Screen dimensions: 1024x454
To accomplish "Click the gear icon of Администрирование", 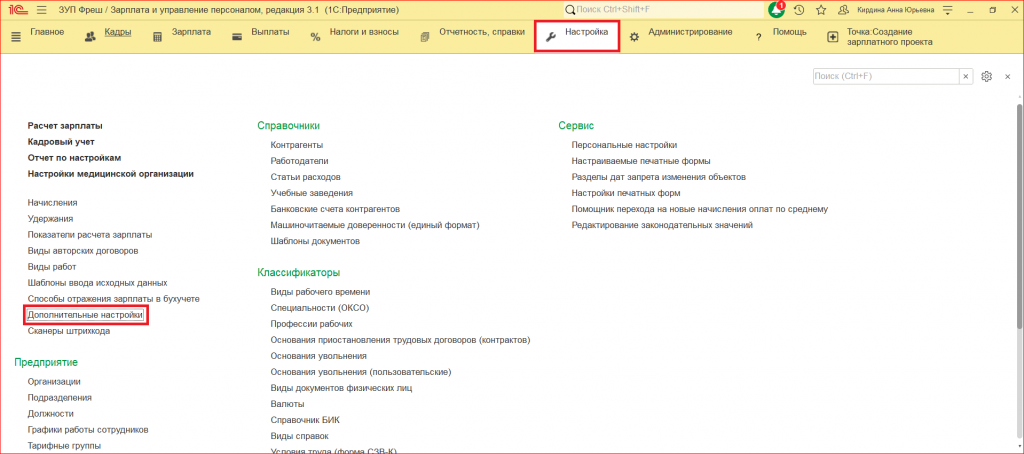I will 634,37.
